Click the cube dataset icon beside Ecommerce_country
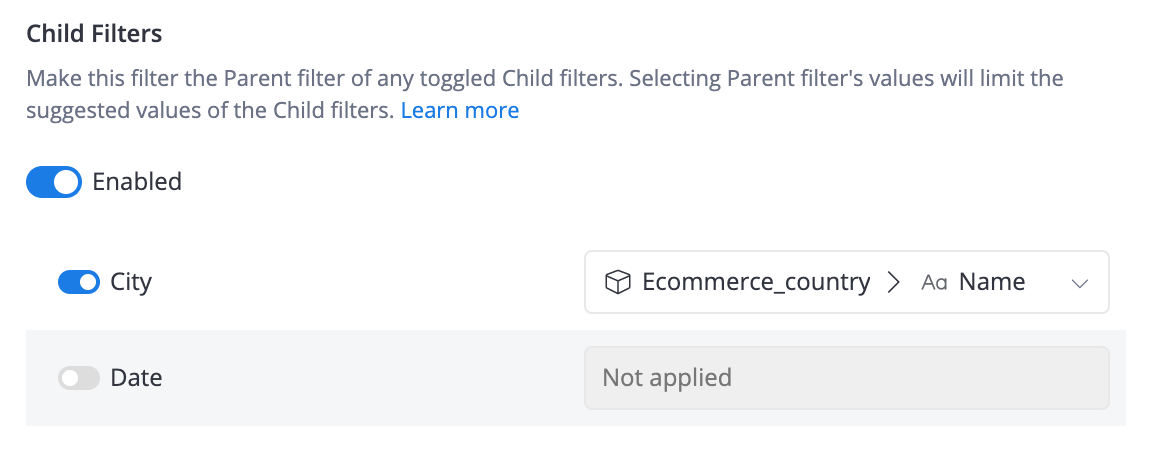The image size is (1154, 460). coord(617,282)
